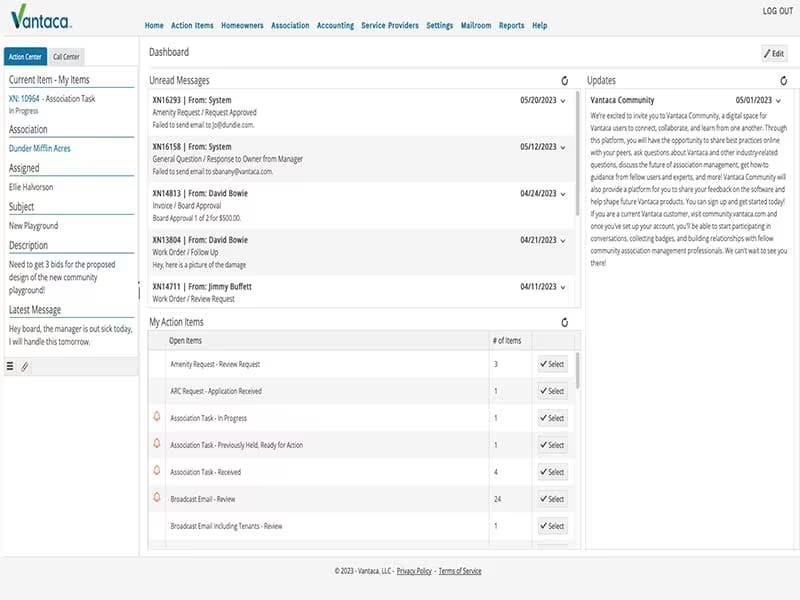Open message XN14711 from Jimmy Buffett

point(360,292)
